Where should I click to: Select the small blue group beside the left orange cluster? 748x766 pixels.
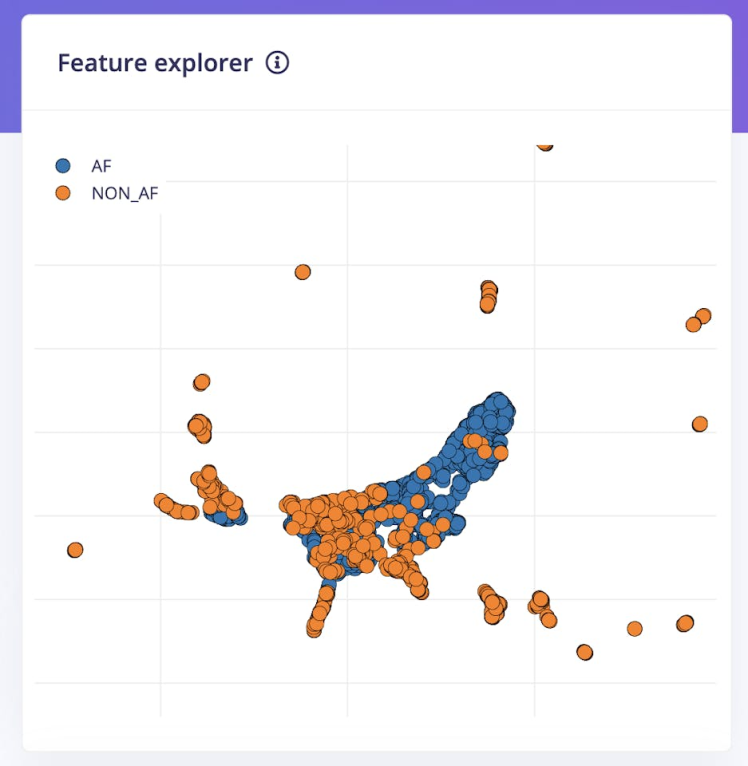230,516
